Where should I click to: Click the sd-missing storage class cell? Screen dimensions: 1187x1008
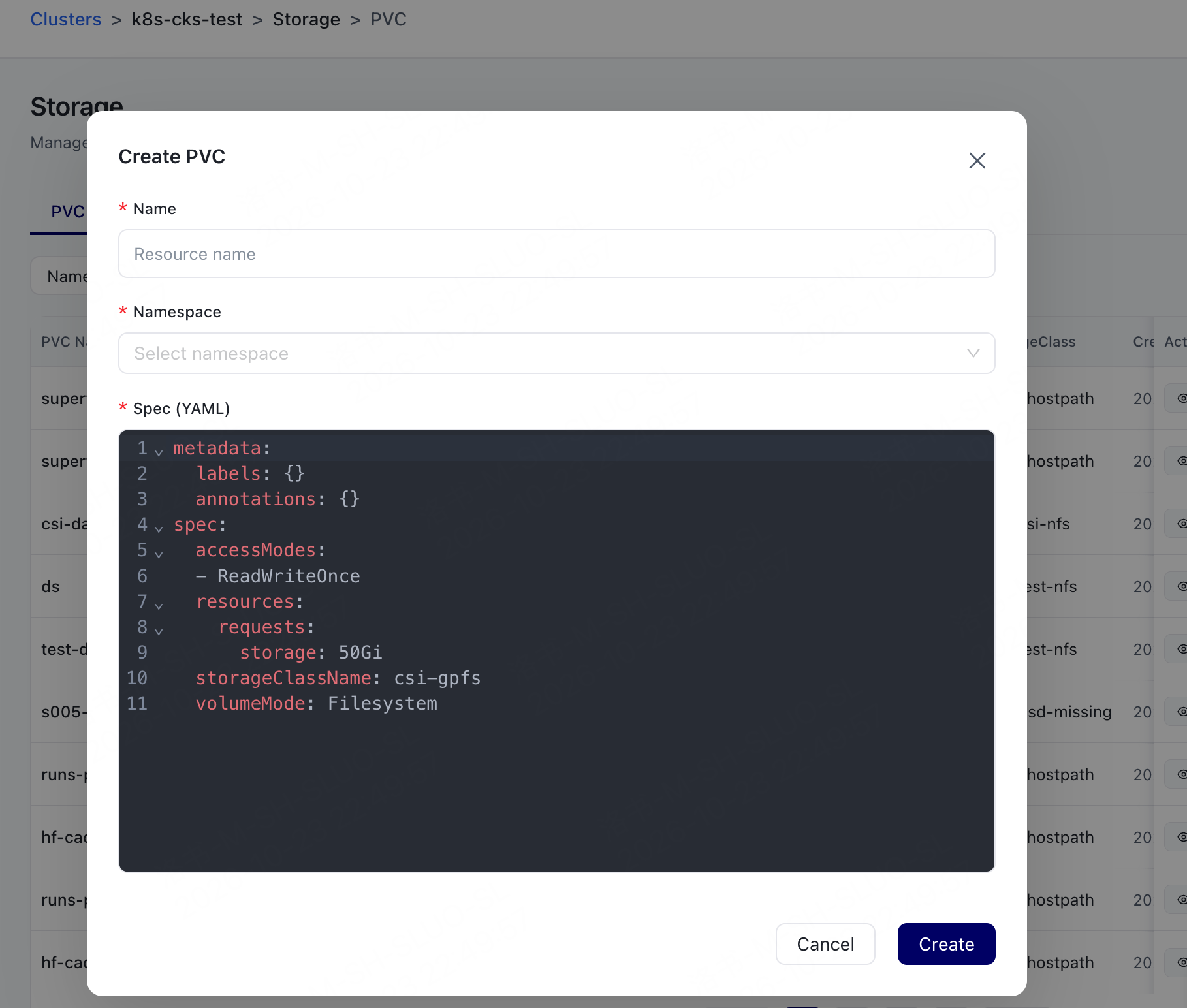click(1069, 712)
